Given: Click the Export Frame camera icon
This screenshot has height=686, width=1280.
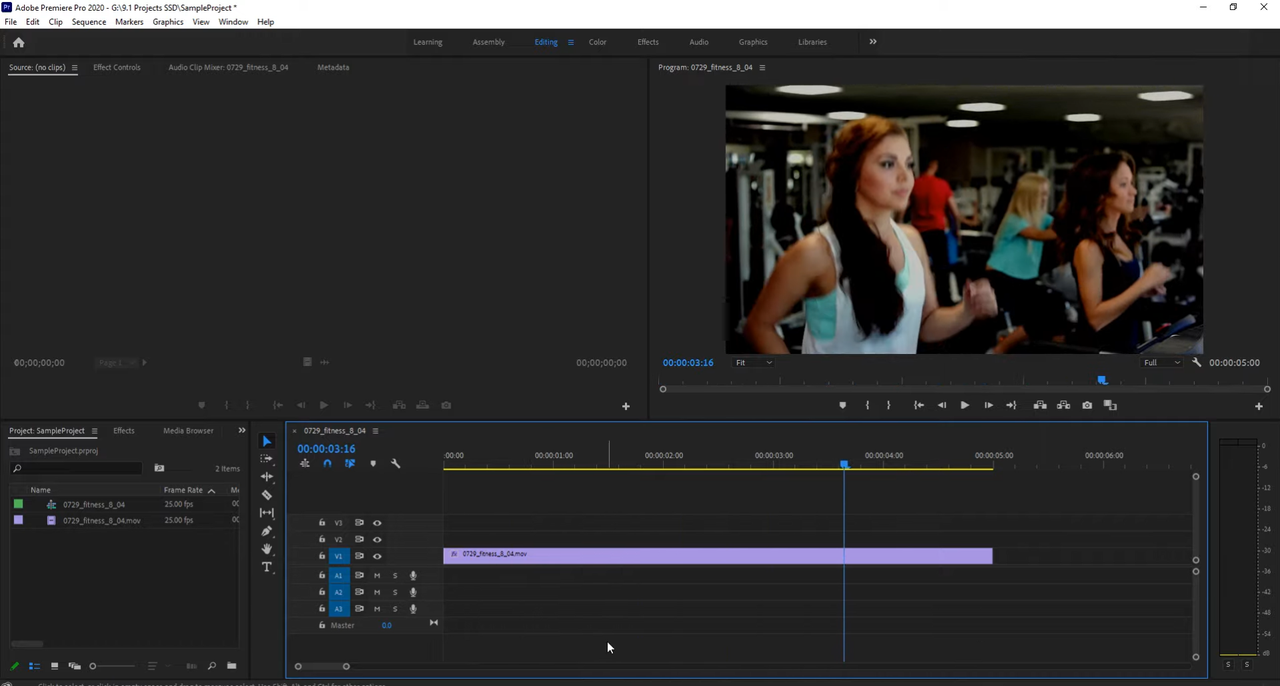Looking at the screenshot, I should point(1087,405).
